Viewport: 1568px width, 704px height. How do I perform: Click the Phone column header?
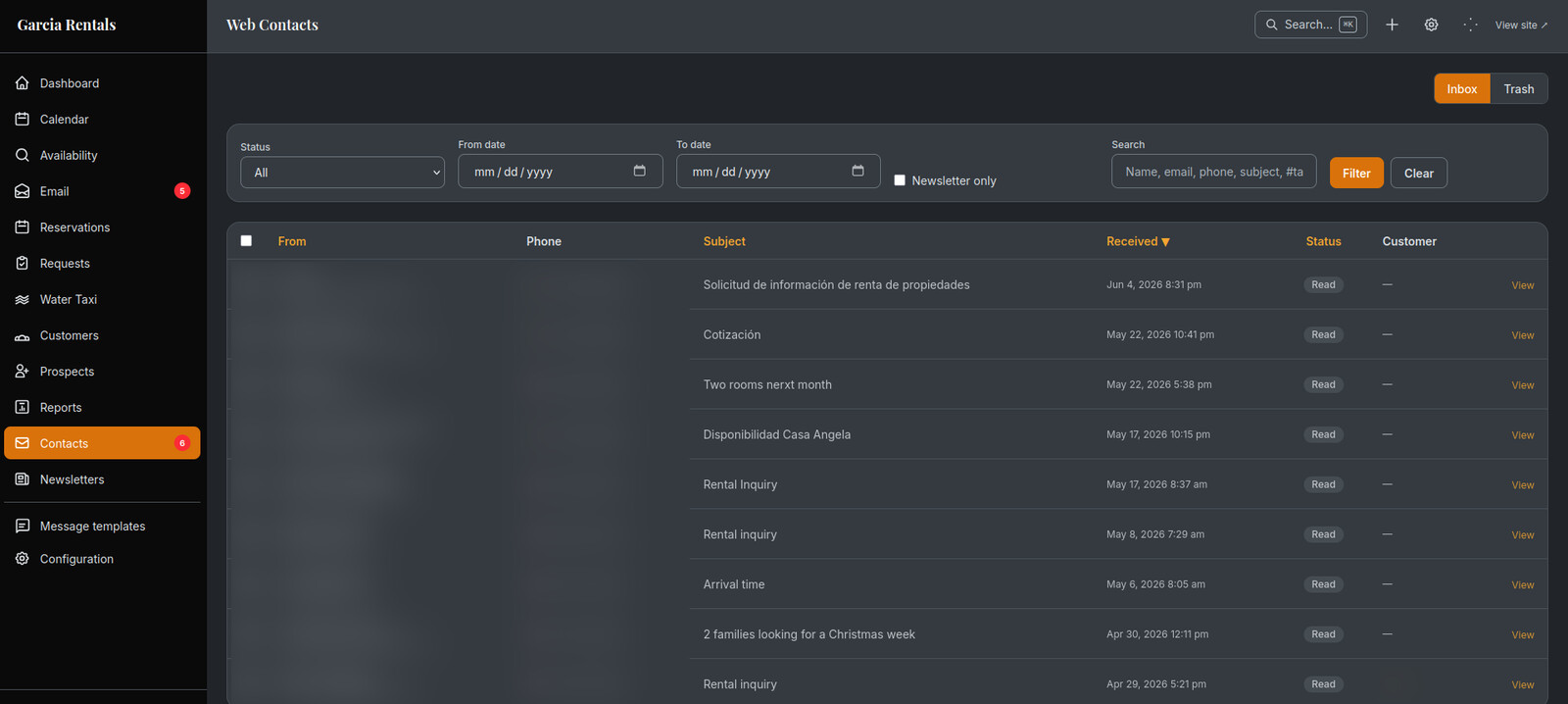point(544,241)
